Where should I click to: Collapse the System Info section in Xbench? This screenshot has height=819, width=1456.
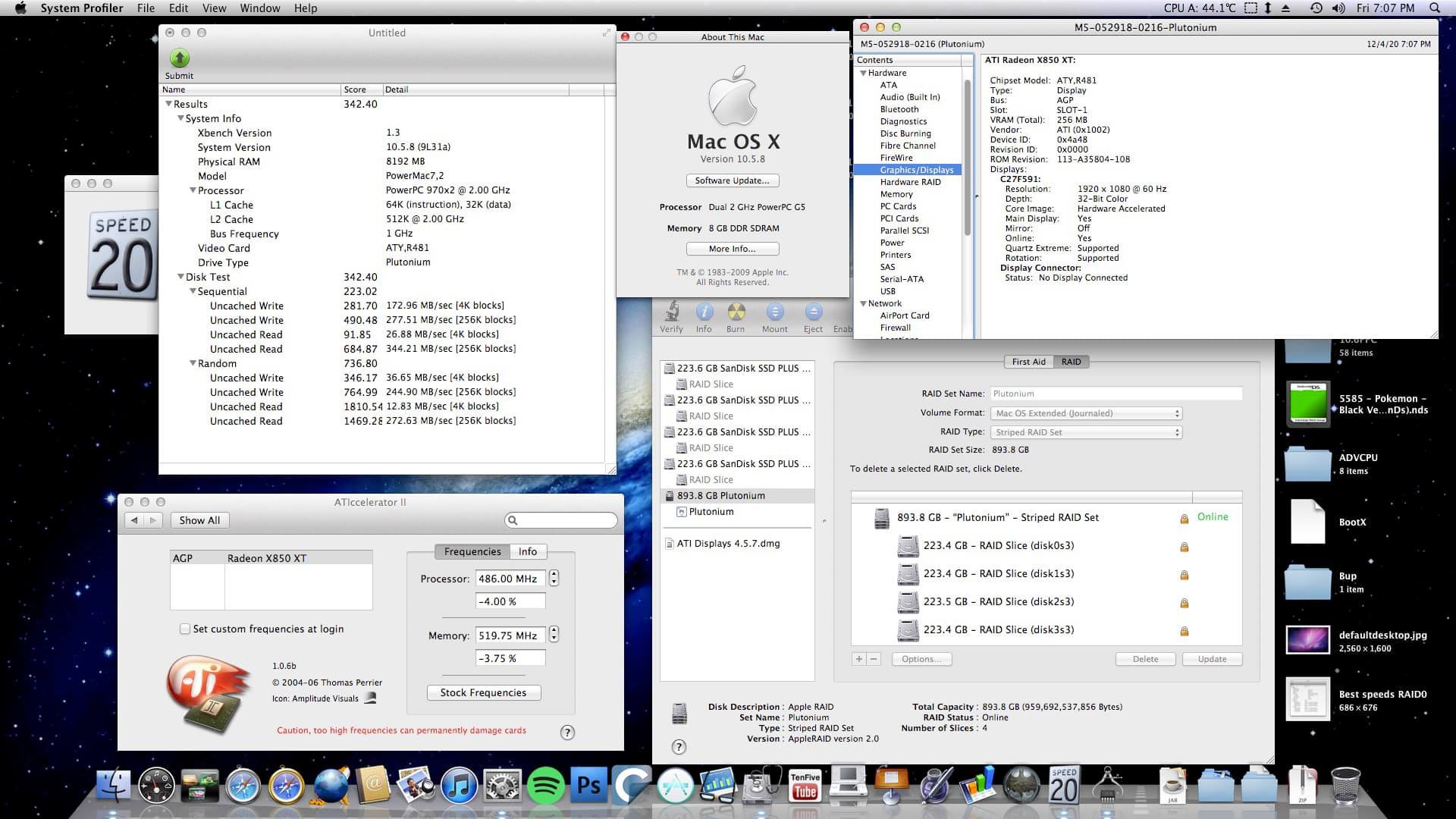coord(180,118)
